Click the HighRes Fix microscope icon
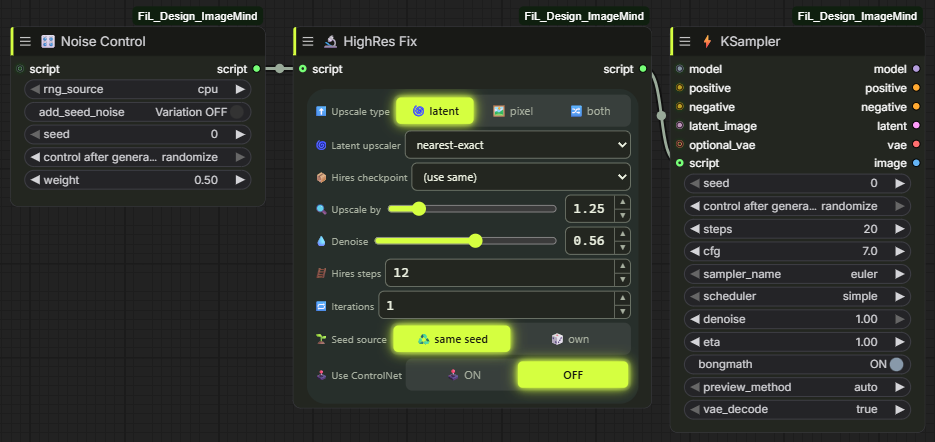This screenshot has height=442, width=935. [x=330, y=41]
